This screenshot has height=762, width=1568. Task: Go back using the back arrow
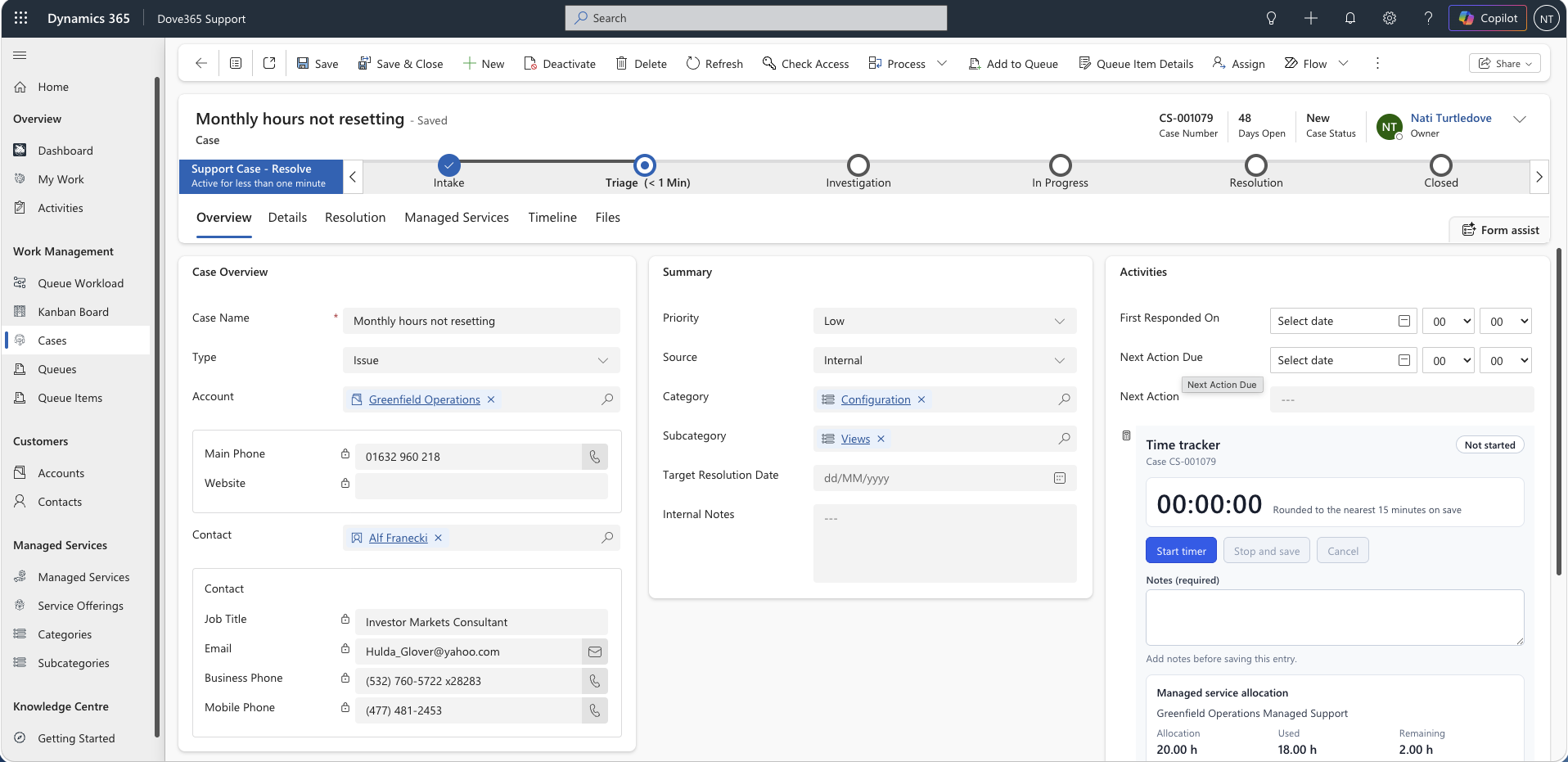point(201,63)
